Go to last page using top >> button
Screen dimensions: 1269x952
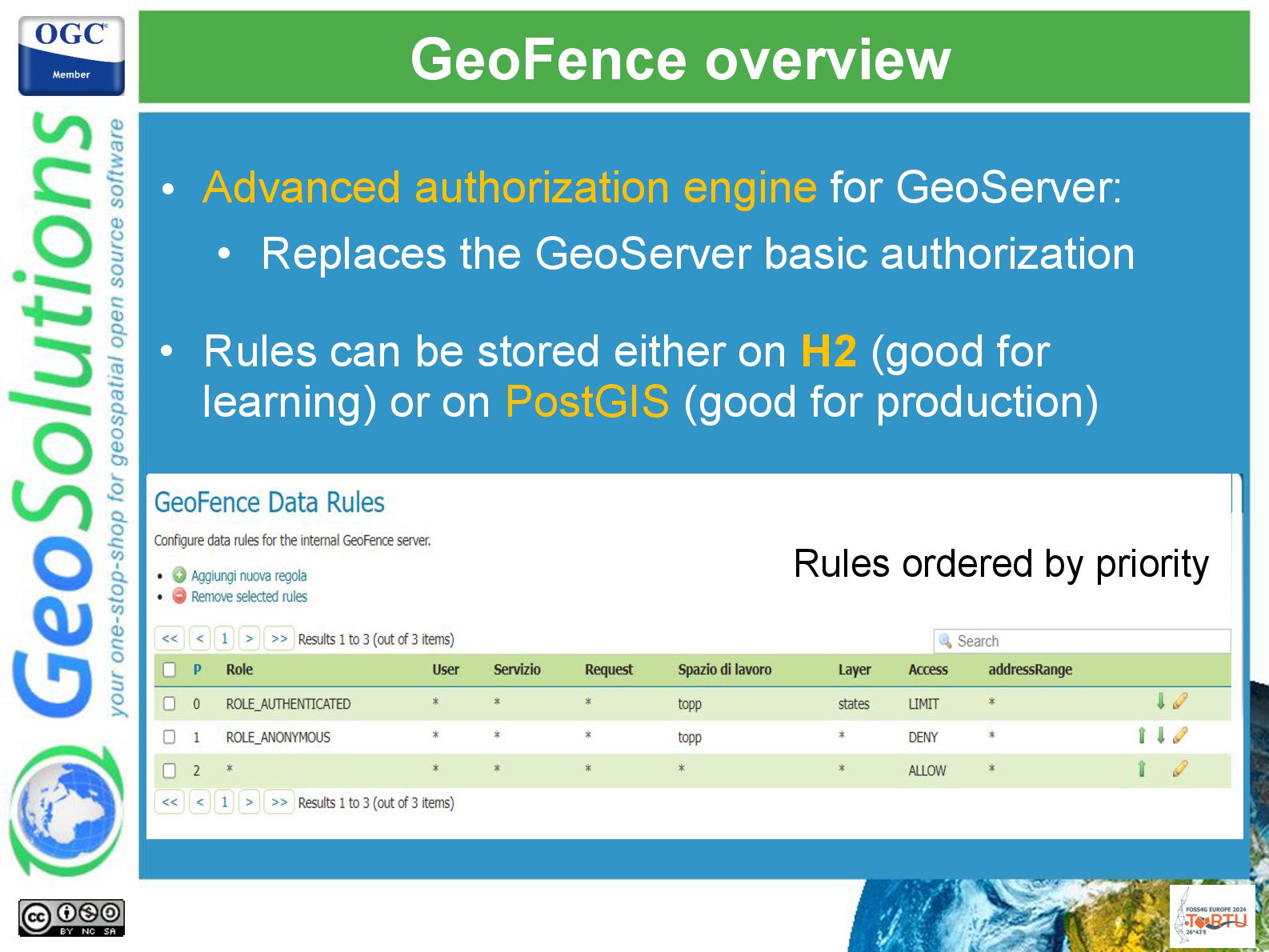pos(279,638)
